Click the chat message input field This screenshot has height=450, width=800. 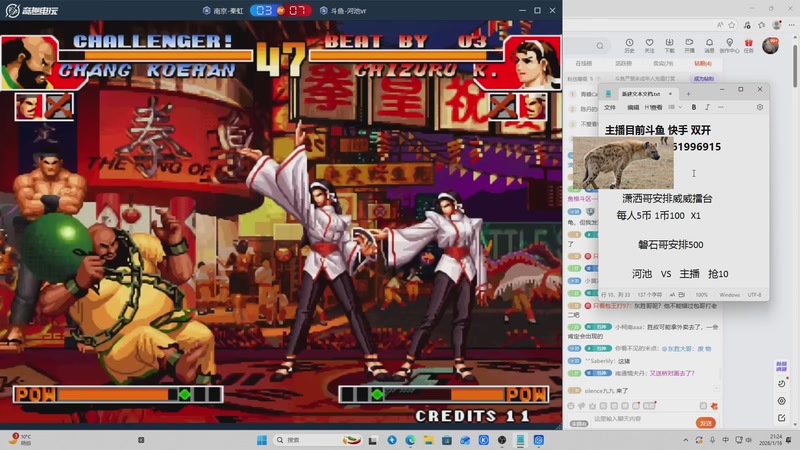coord(643,419)
